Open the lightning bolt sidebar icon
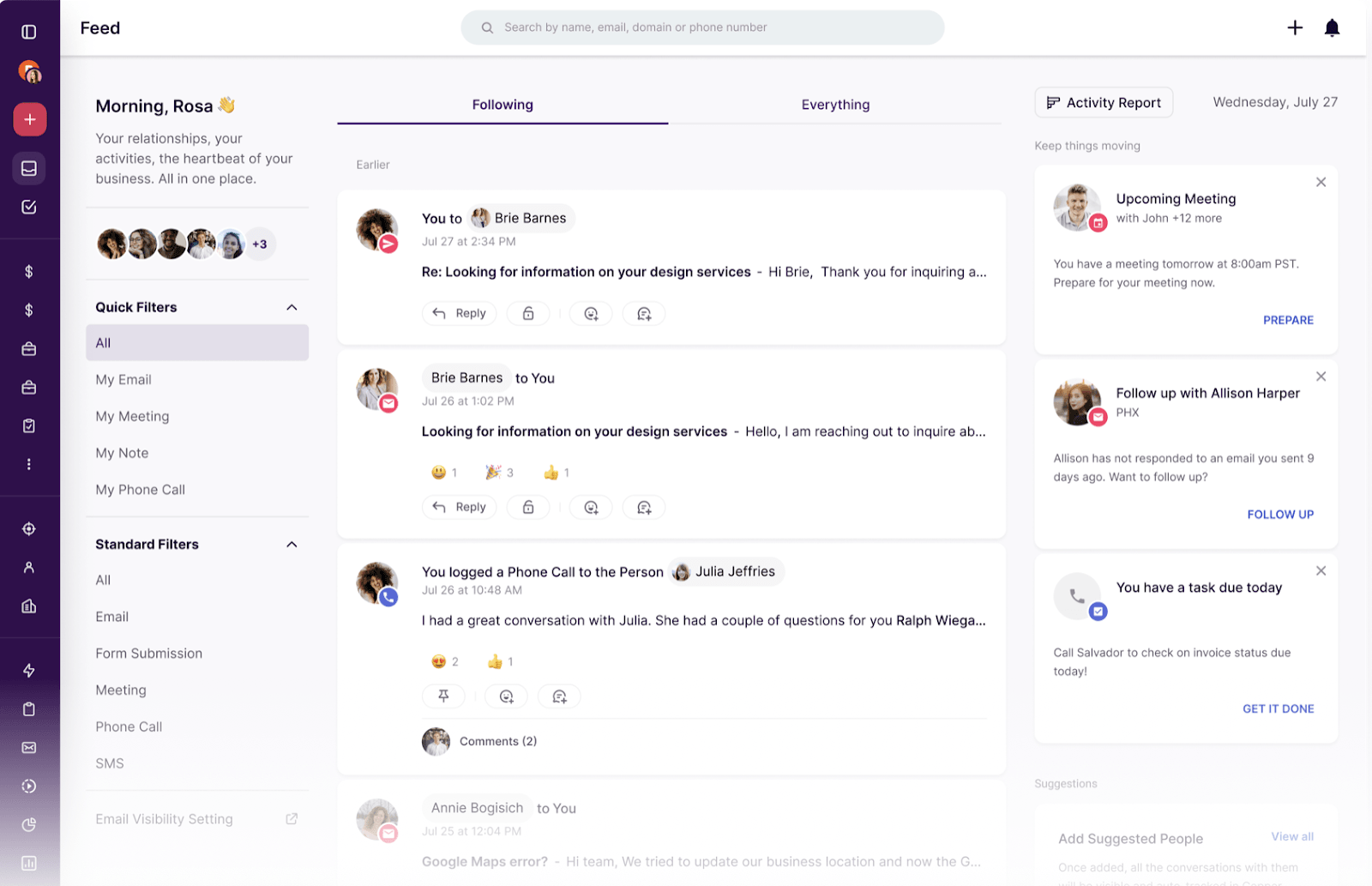 point(29,671)
